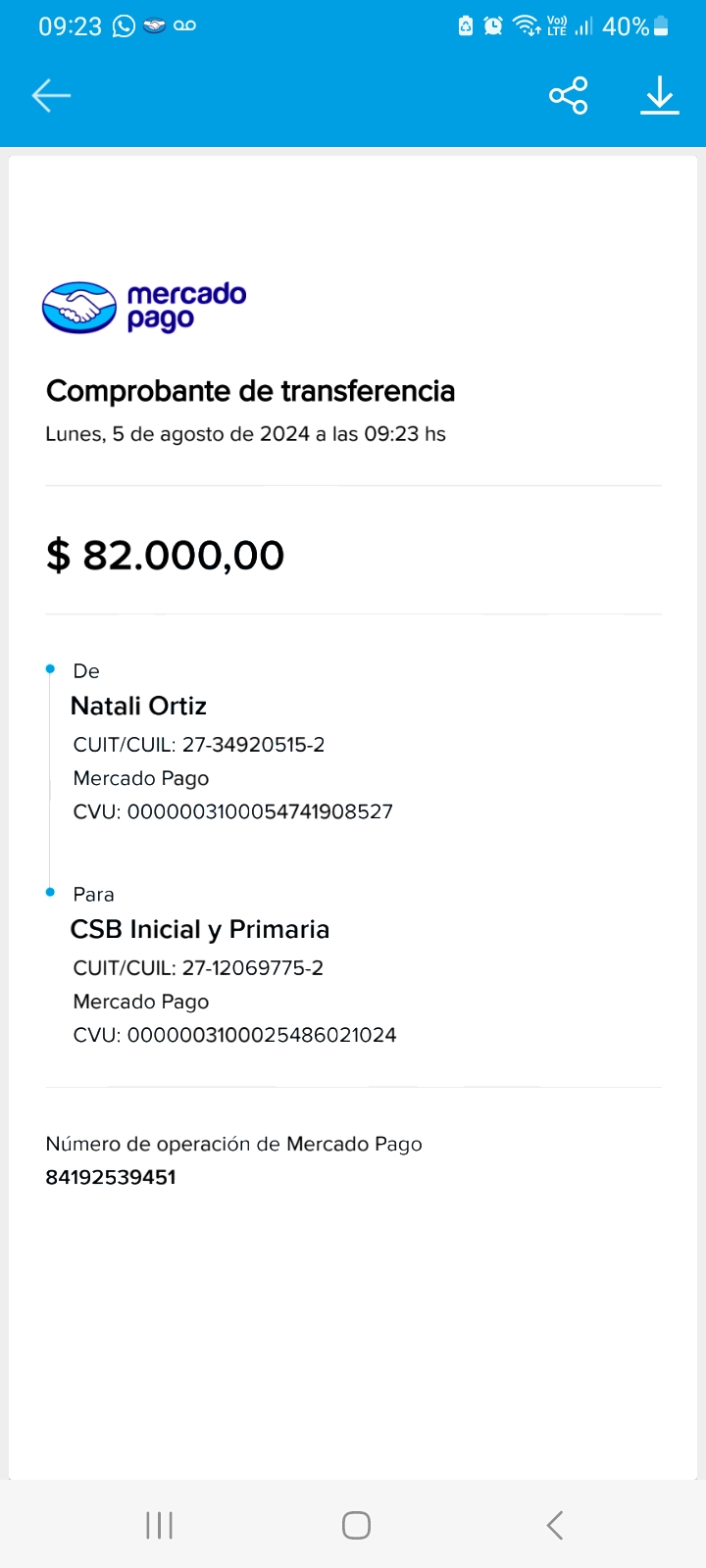Image resolution: width=706 pixels, height=1568 pixels.
Task: Share the transfer receipt
Action: point(569,95)
